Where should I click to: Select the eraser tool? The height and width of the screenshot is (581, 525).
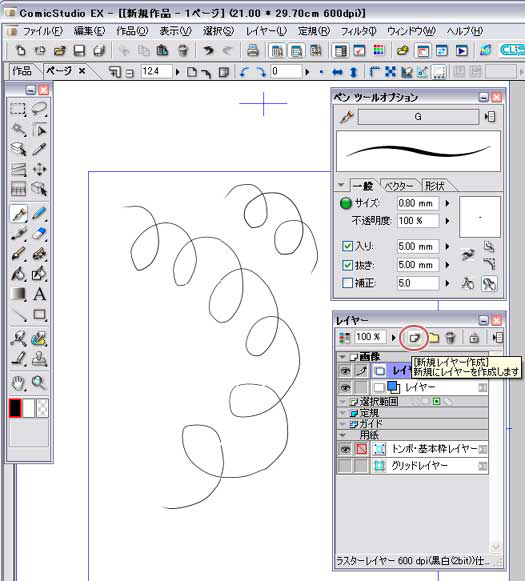39,234
